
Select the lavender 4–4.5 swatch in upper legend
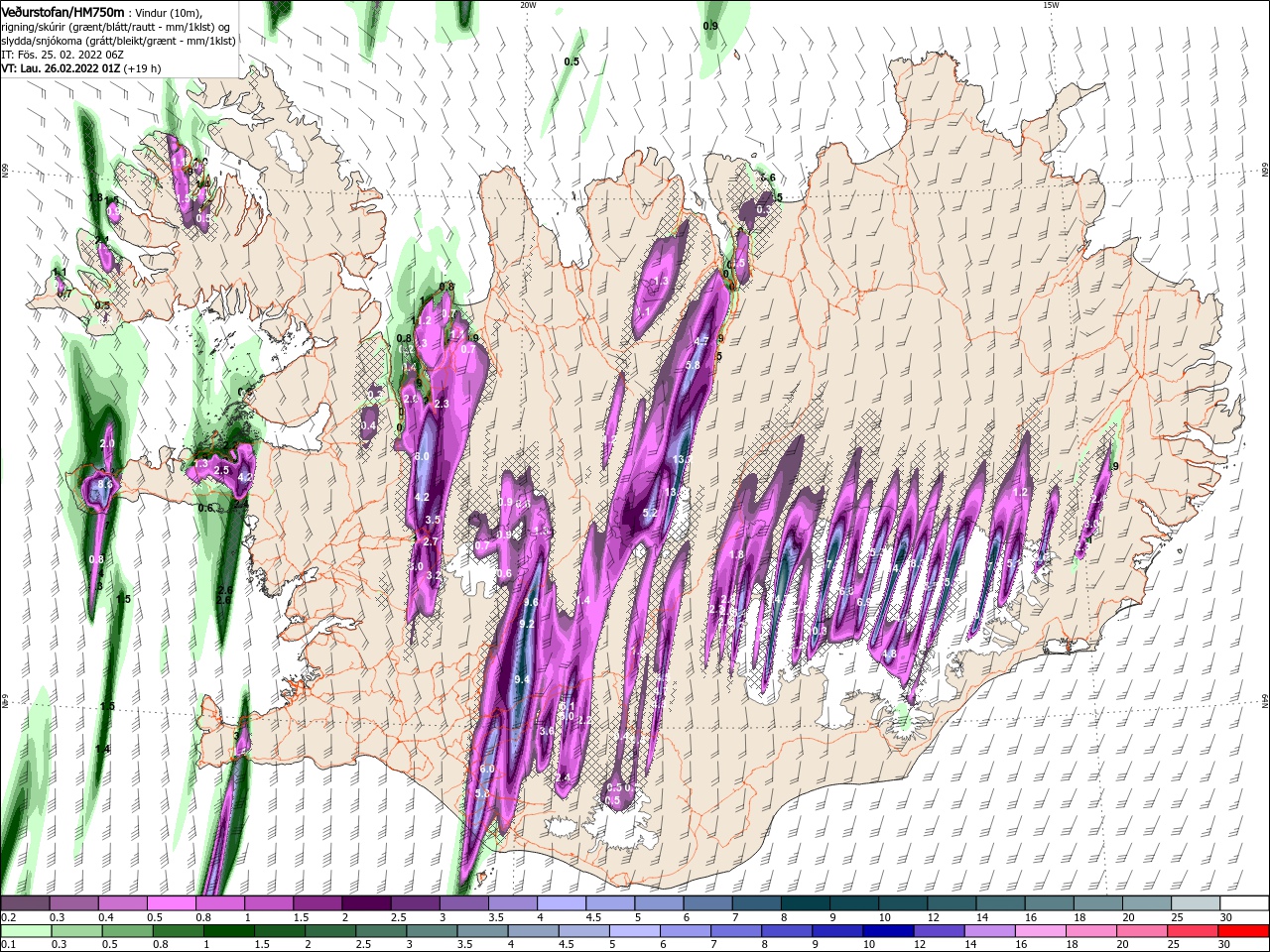click(x=561, y=903)
